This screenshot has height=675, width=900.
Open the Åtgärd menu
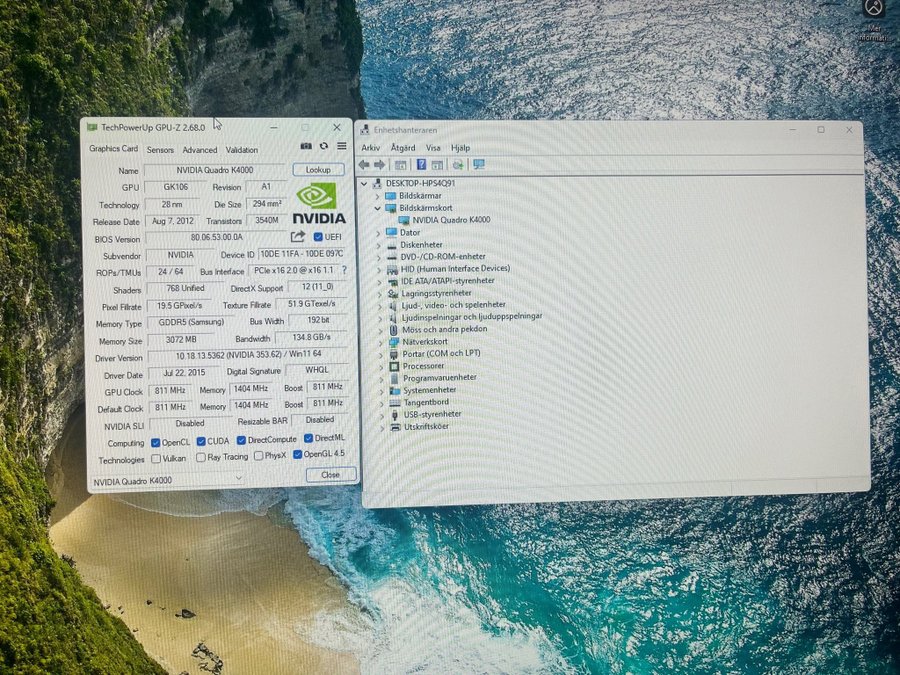pos(403,148)
